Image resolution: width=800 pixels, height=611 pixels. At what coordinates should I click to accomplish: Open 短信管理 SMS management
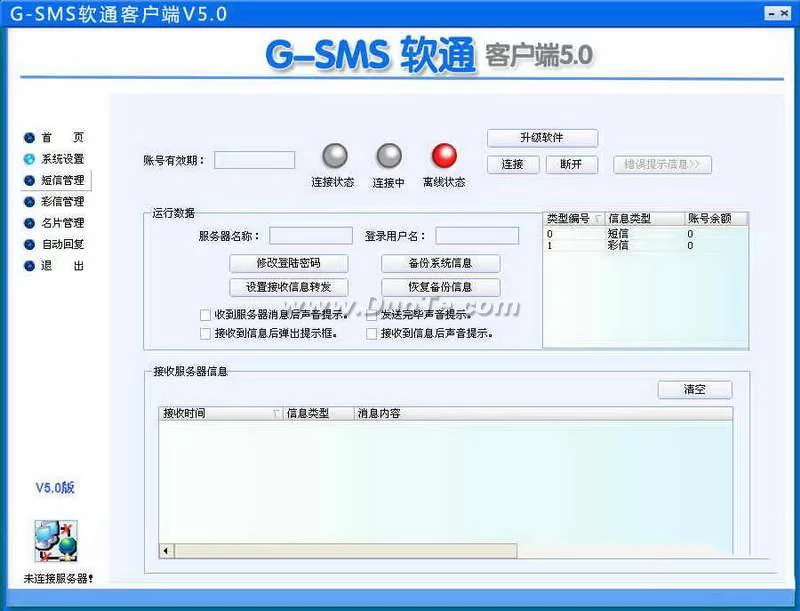pos(62,181)
